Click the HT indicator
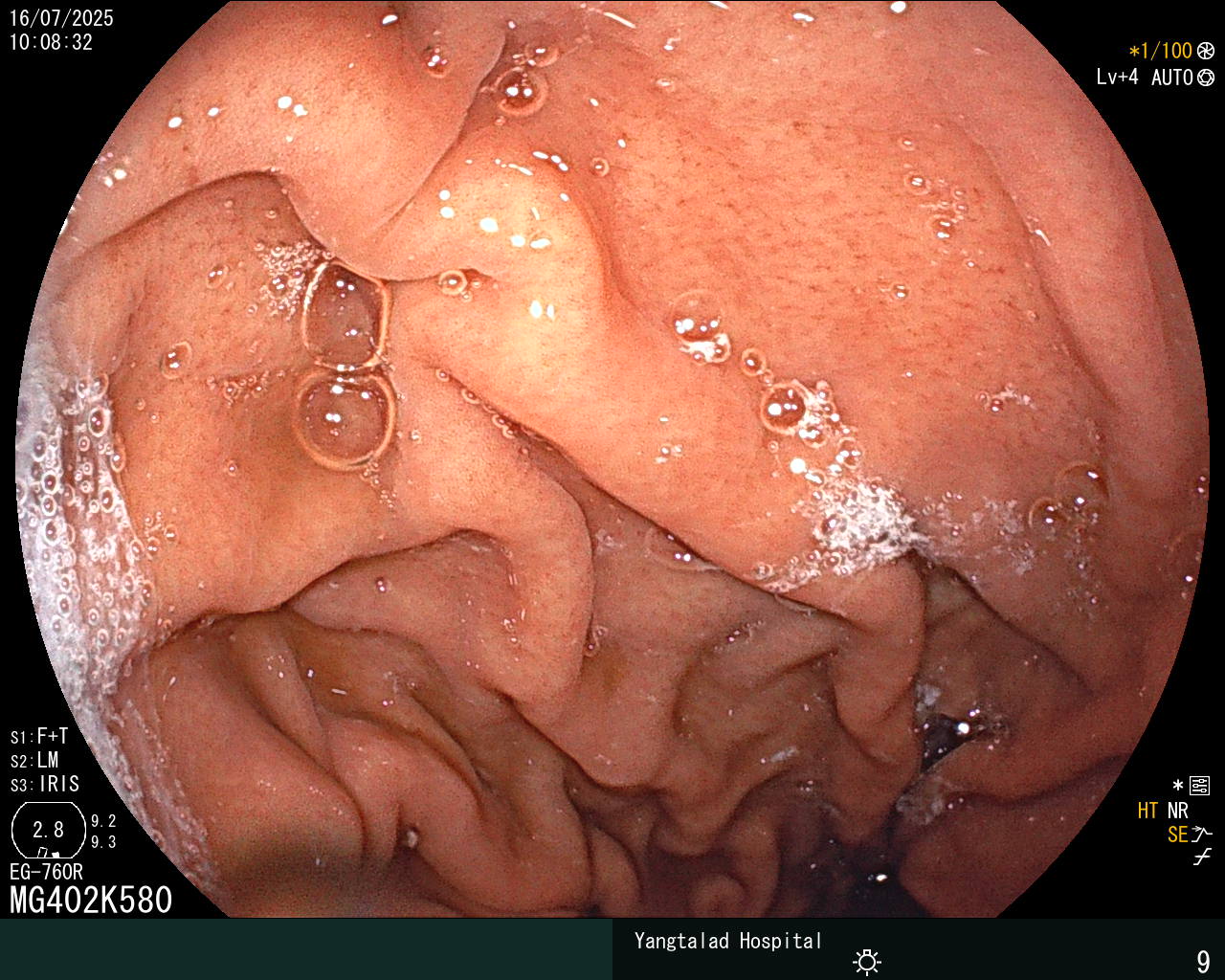Image resolution: width=1225 pixels, height=980 pixels. click(x=1147, y=811)
